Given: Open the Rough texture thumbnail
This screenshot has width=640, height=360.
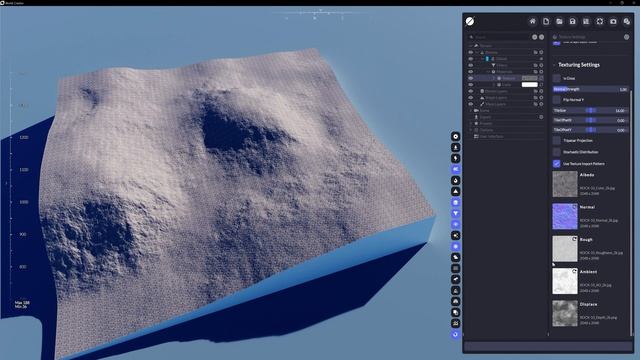Looking at the screenshot, I should 565,249.
